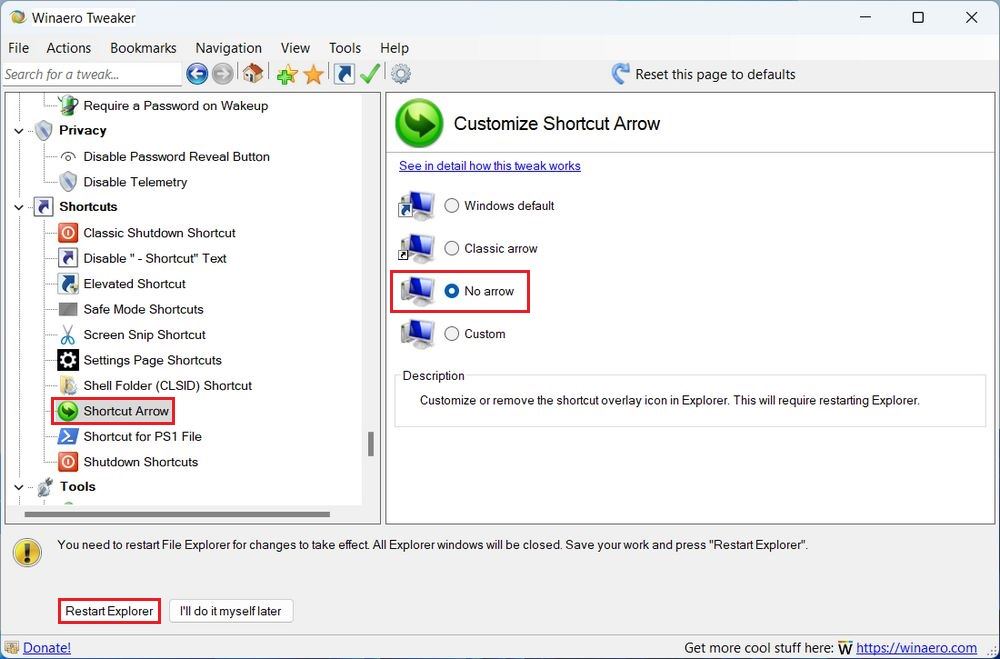
Task: Click the yellow exclamation warning icon
Action: point(27,552)
